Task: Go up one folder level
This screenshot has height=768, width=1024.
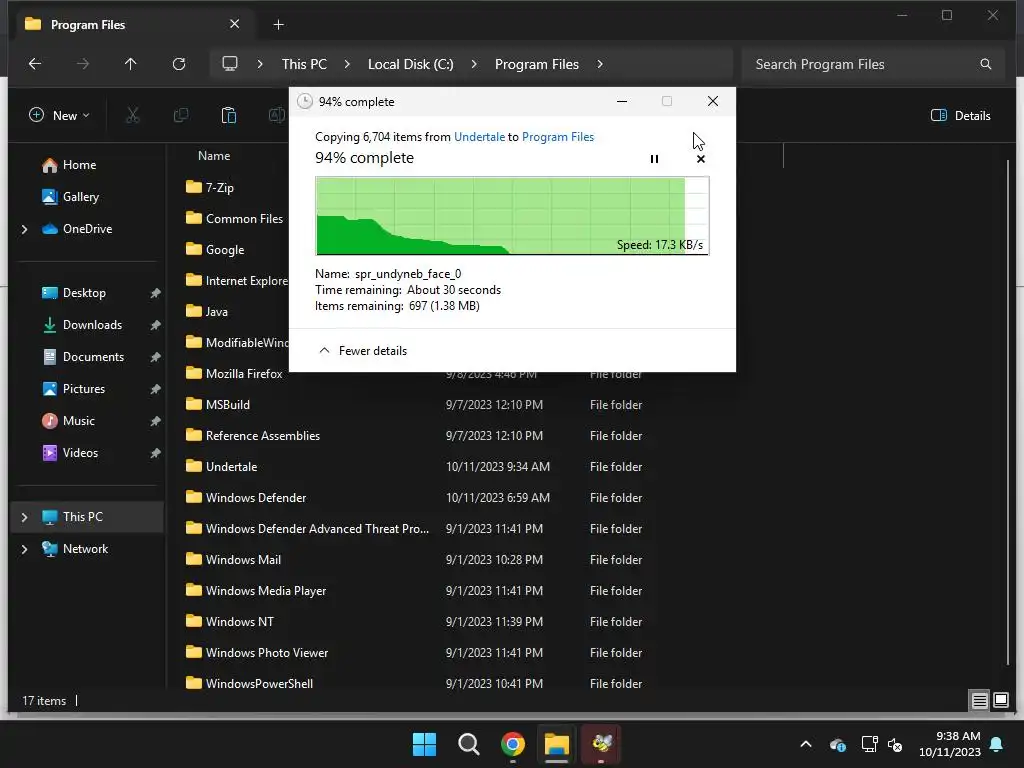Action: [x=131, y=64]
